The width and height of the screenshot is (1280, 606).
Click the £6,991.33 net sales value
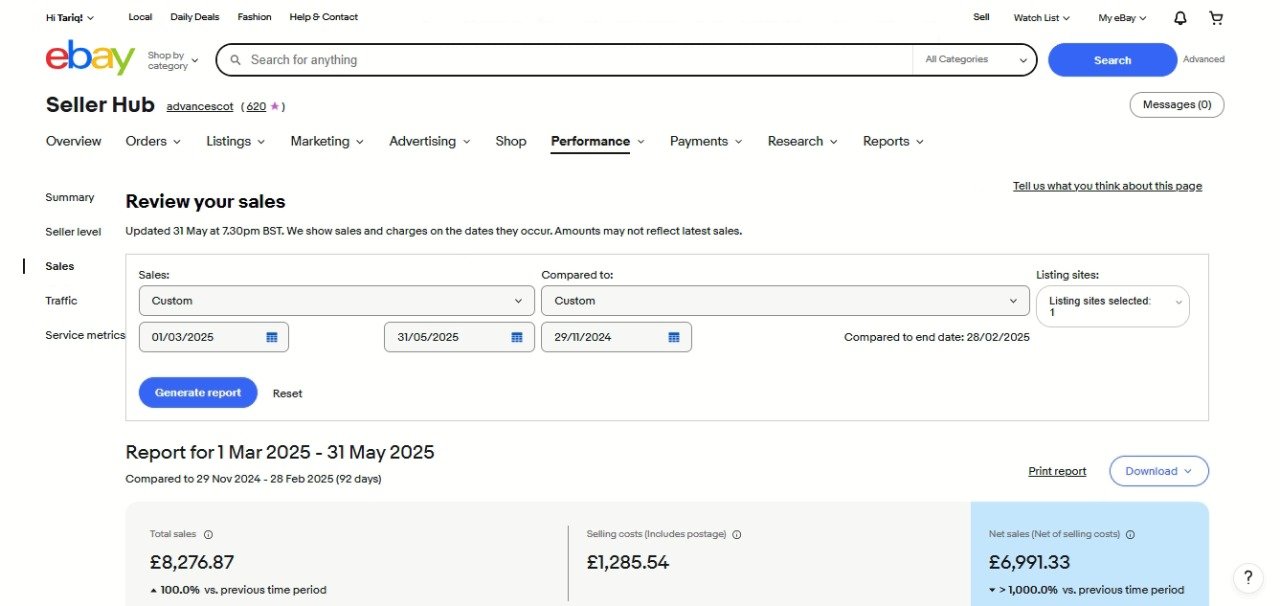pos(1030,563)
